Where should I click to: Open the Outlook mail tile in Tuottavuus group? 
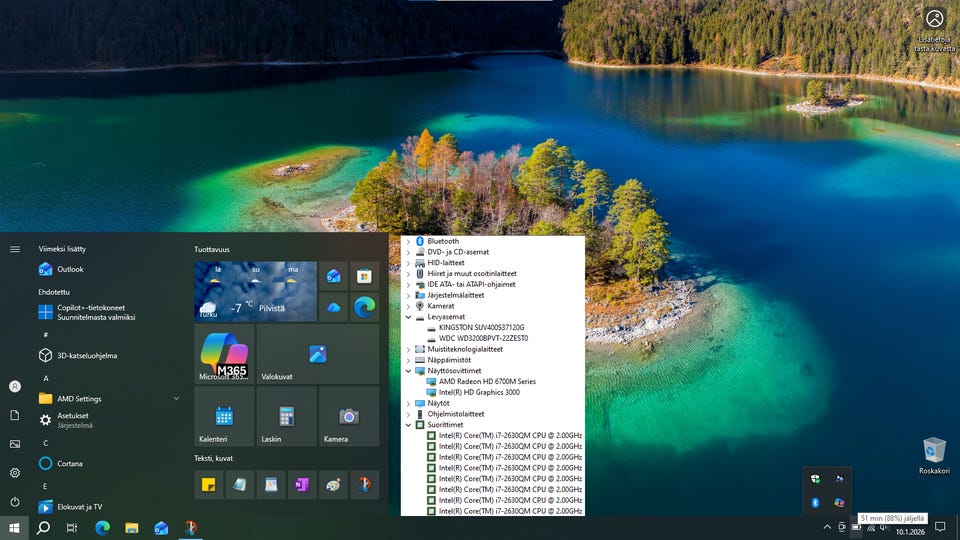(x=333, y=276)
